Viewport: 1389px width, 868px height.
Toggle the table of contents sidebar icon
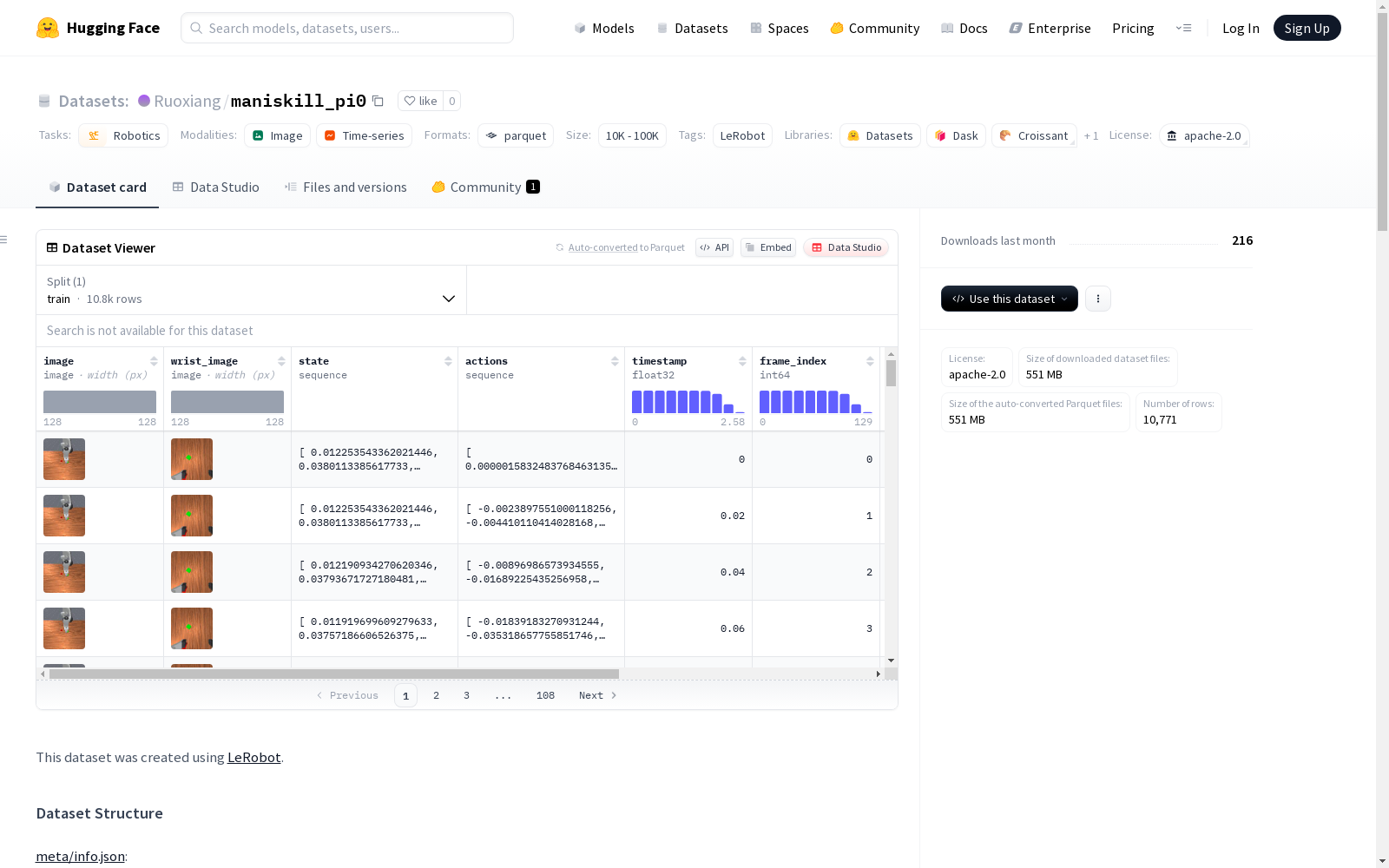tap(4, 240)
